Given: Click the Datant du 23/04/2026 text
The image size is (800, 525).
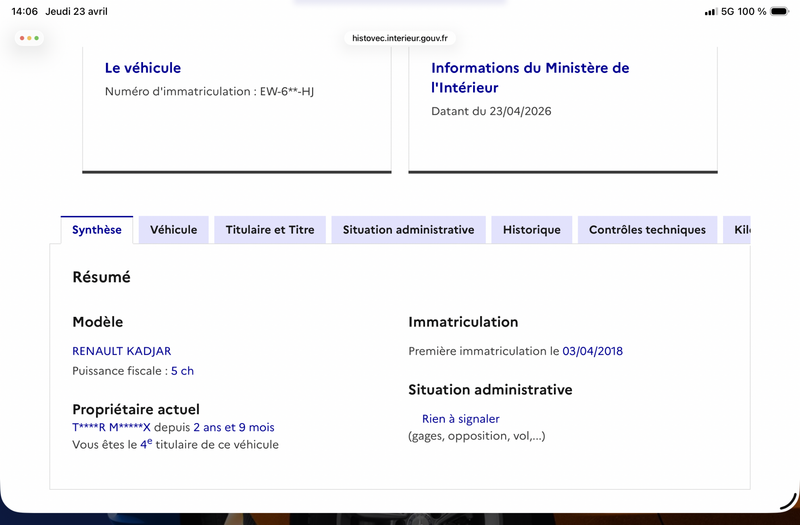Looking at the screenshot, I should 491,111.
